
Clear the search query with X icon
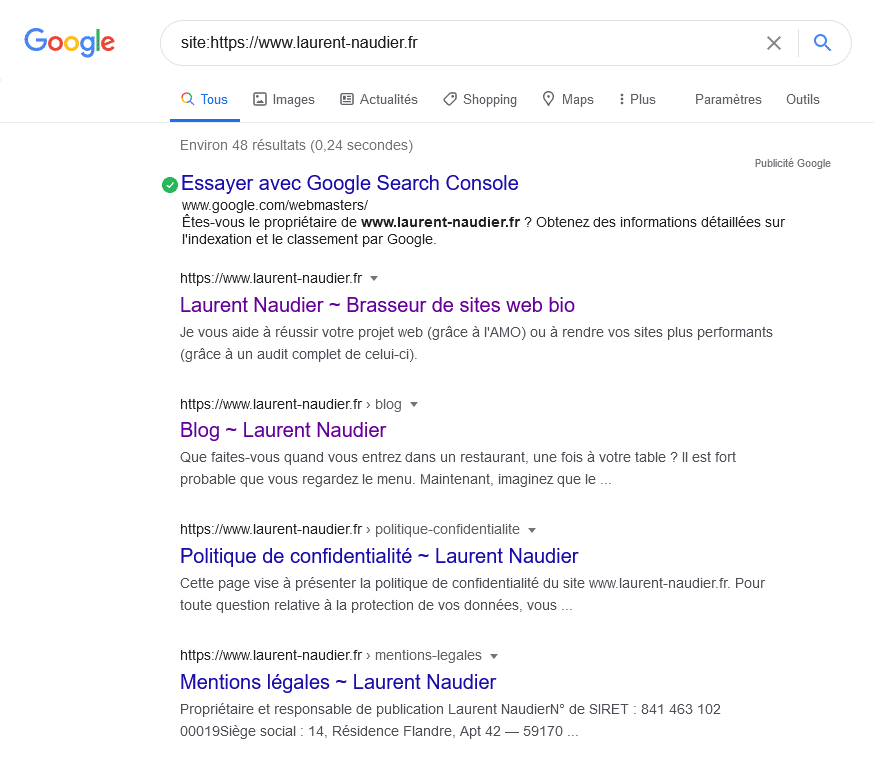coord(774,43)
